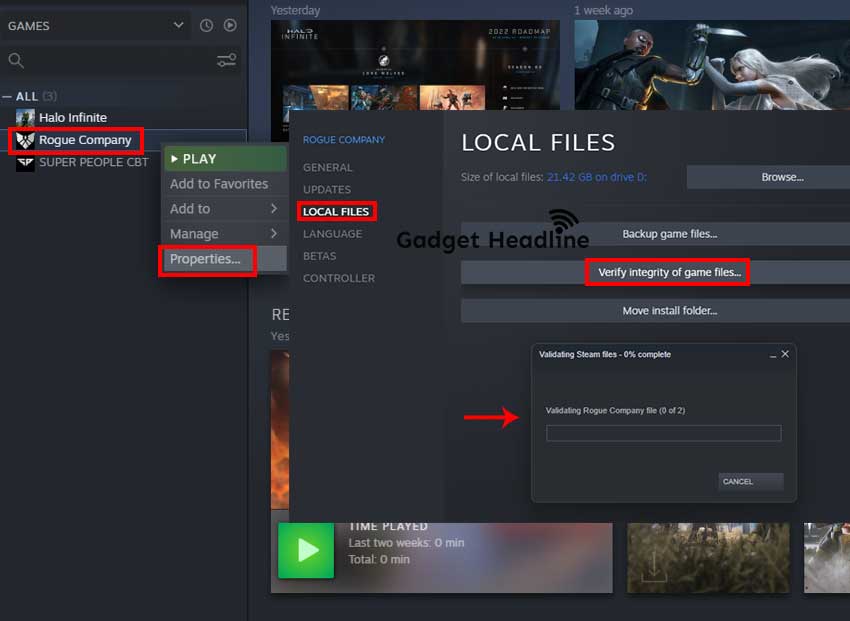Viewport: 850px width, 621px height.
Task: Select the SUPER PEOPLE CBT game icon
Action: 23,164
